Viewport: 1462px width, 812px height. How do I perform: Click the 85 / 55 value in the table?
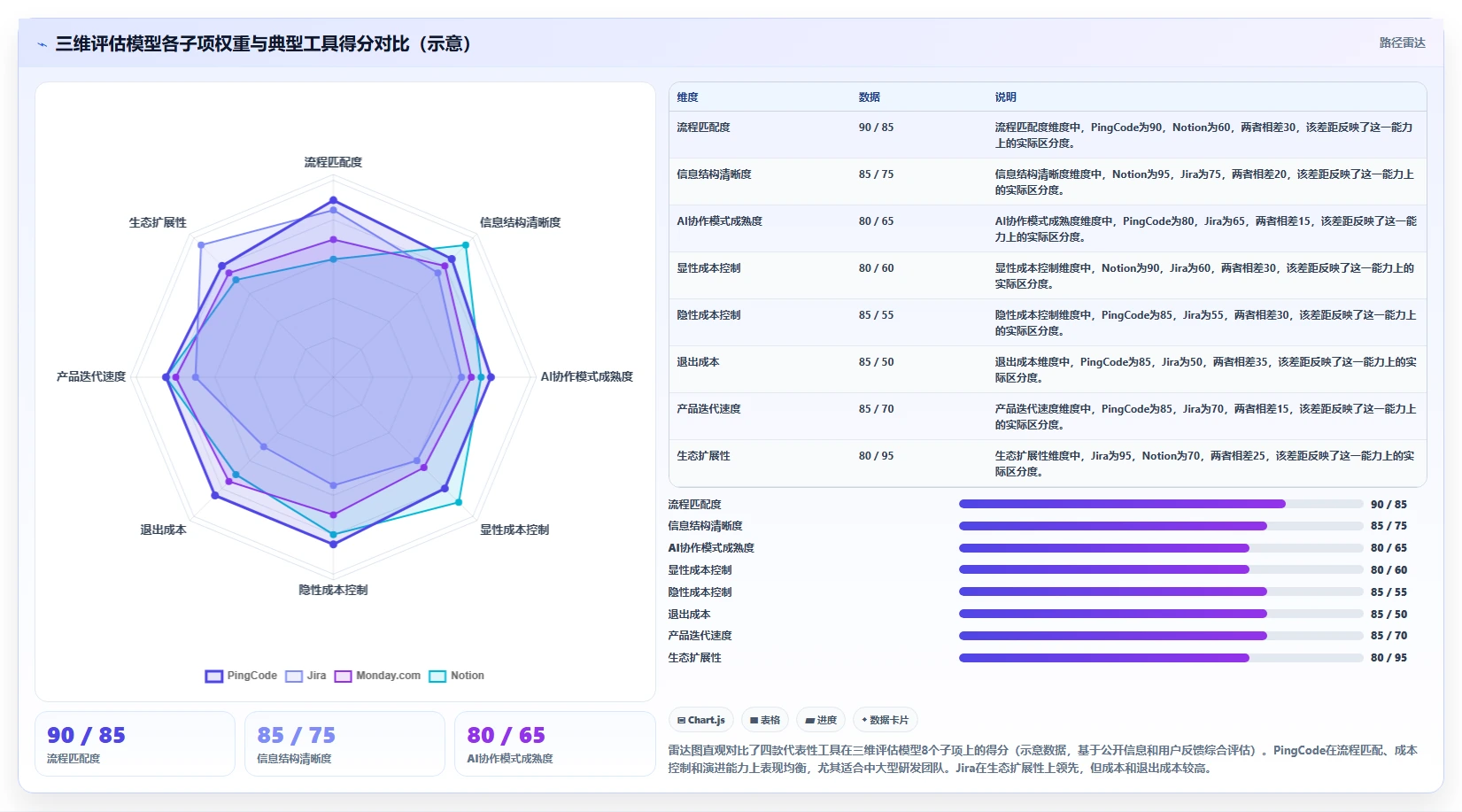click(877, 315)
